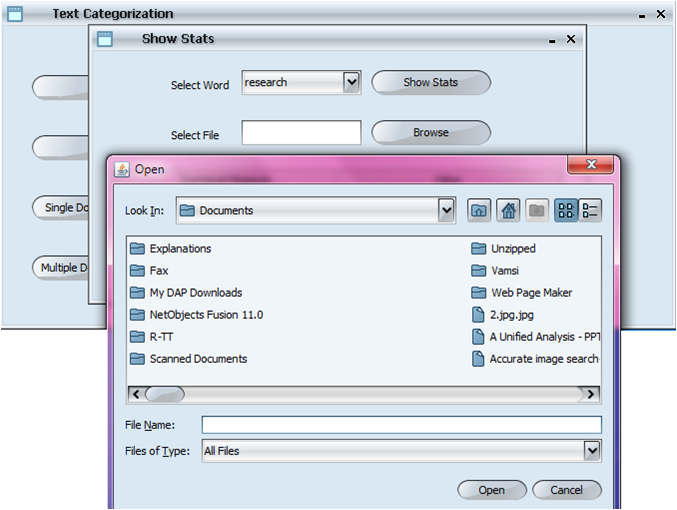Click the research combo box text
The height and width of the screenshot is (510, 677).
pyautogui.click(x=266, y=82)
